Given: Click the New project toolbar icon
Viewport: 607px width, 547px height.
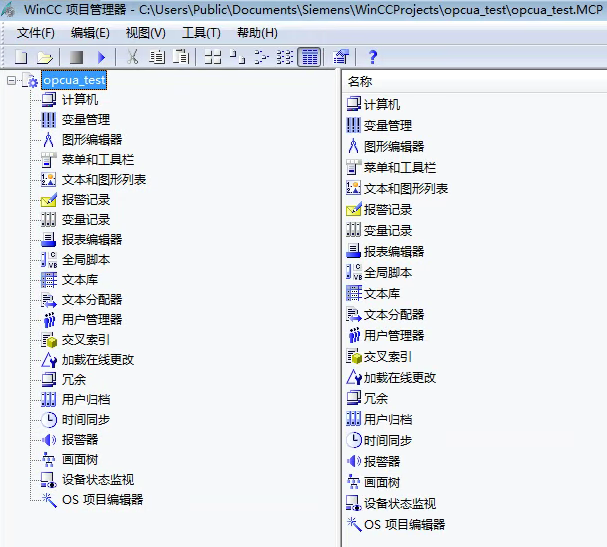Looking at the screenshot, I should 20,57.
